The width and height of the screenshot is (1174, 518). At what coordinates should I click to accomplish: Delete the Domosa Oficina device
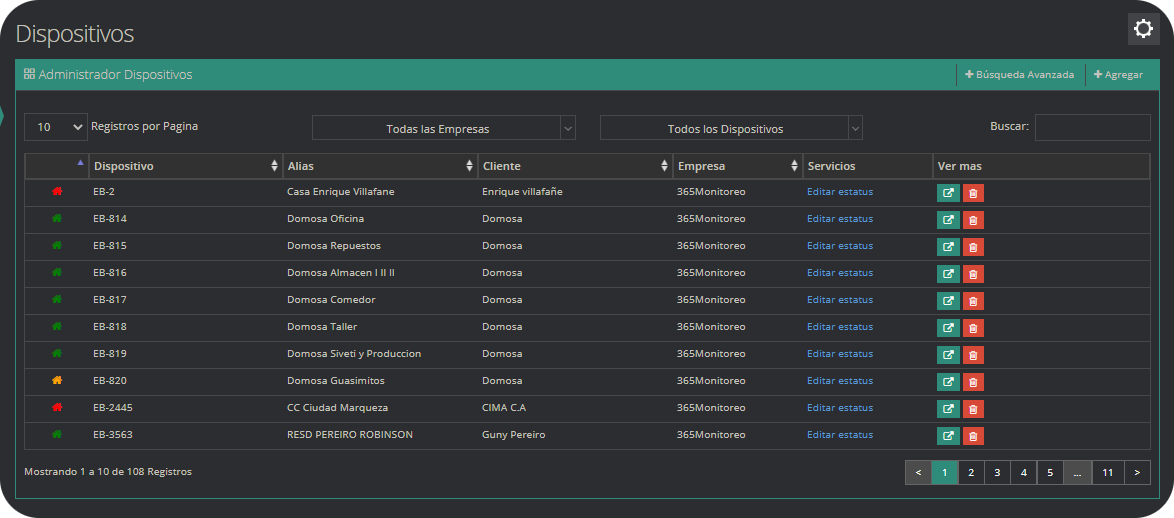pos(973,220)
